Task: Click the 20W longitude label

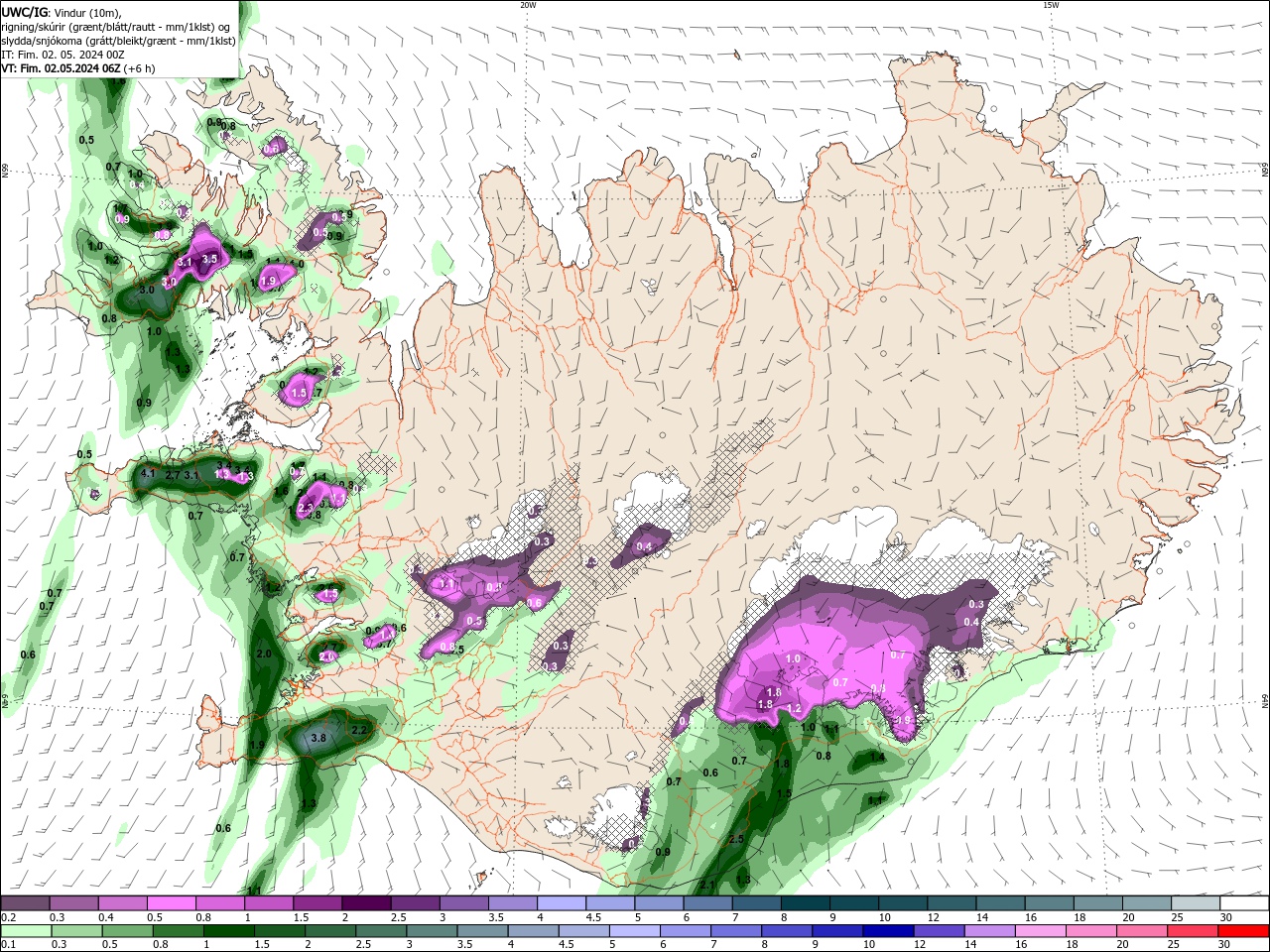Action: [528, 5]
